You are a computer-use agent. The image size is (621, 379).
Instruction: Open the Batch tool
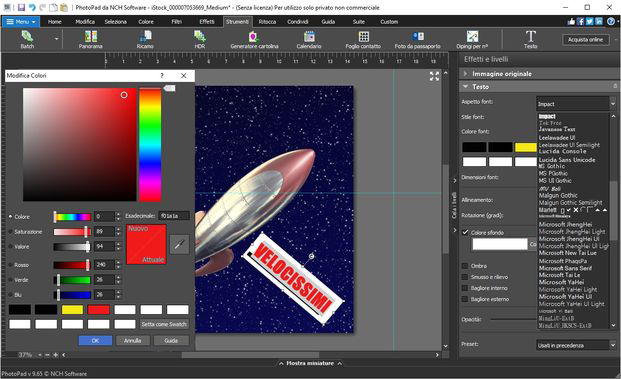[27, 40]
